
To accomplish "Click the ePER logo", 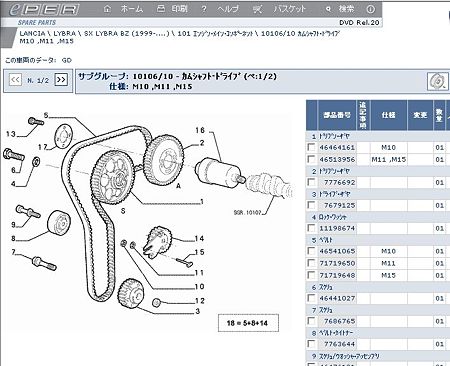I will coord(44,9).
